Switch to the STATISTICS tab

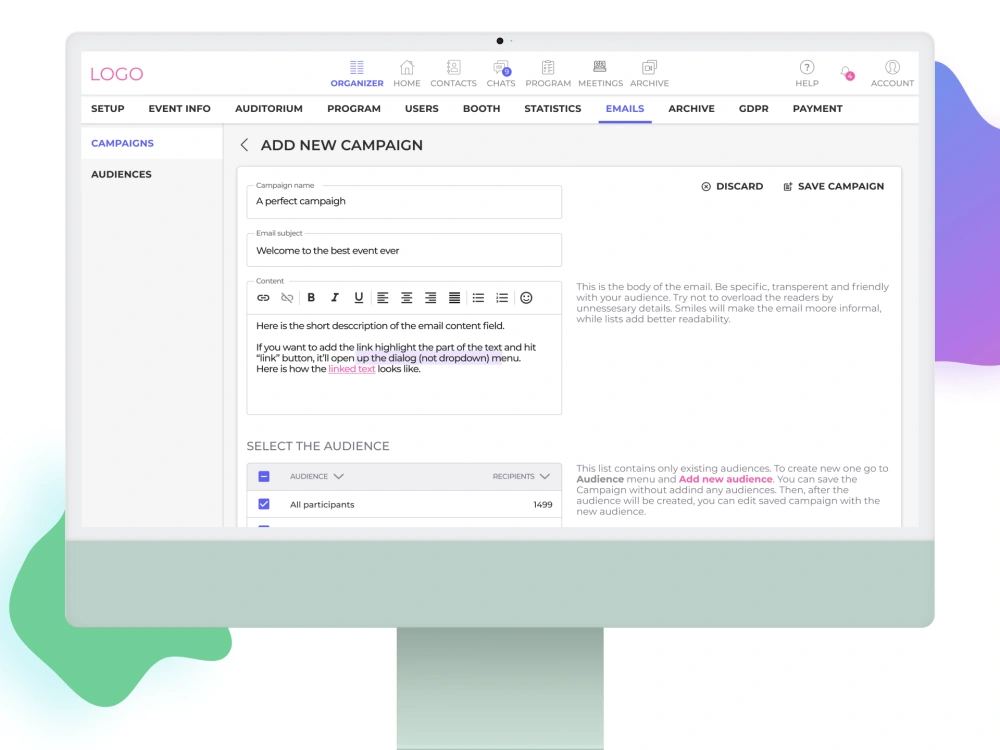click(553, 108)
